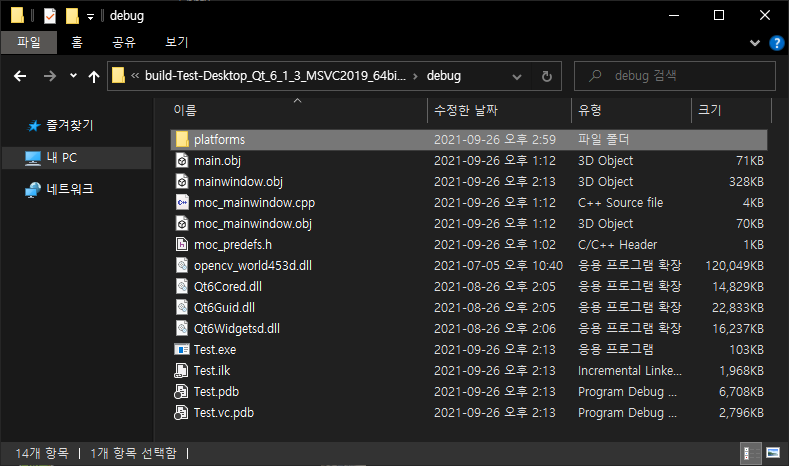Select 즐겨찾기 in the navigation pane
The image size is (789, 466).
[x=70, y=125]
